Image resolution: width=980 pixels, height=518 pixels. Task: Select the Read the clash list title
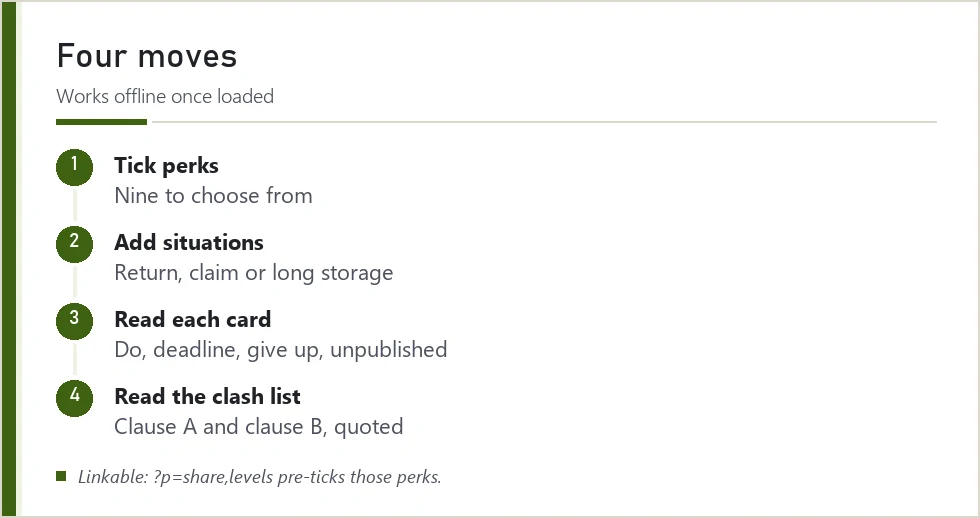(208, 396)
